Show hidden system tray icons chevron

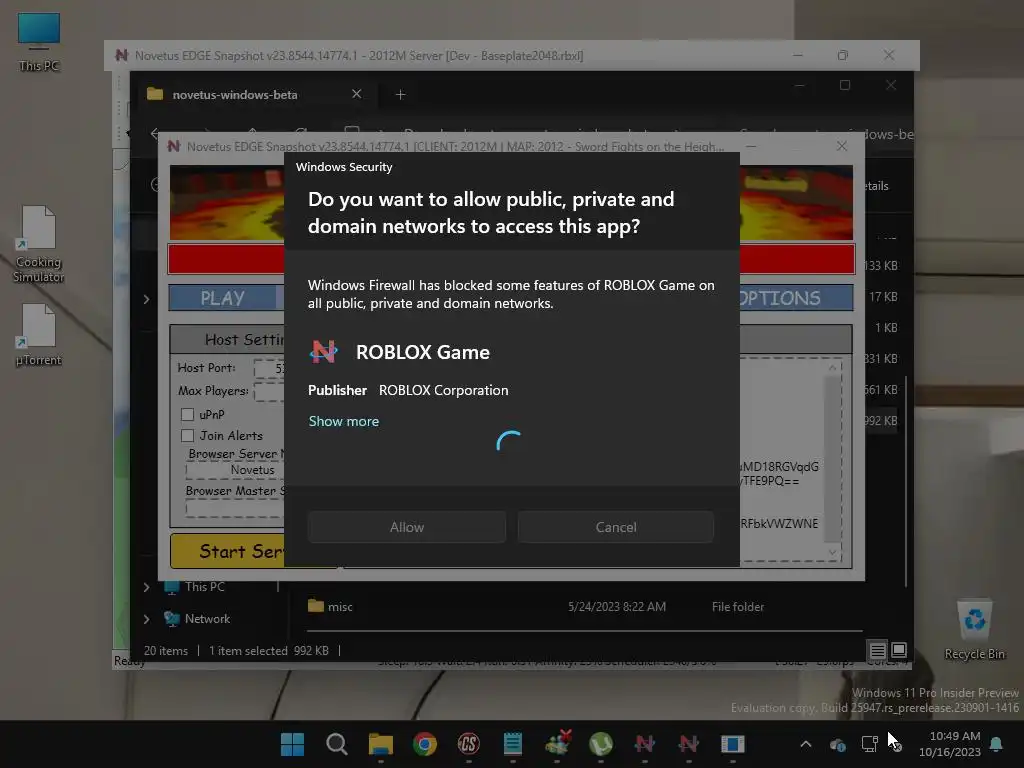pos(806,744)
